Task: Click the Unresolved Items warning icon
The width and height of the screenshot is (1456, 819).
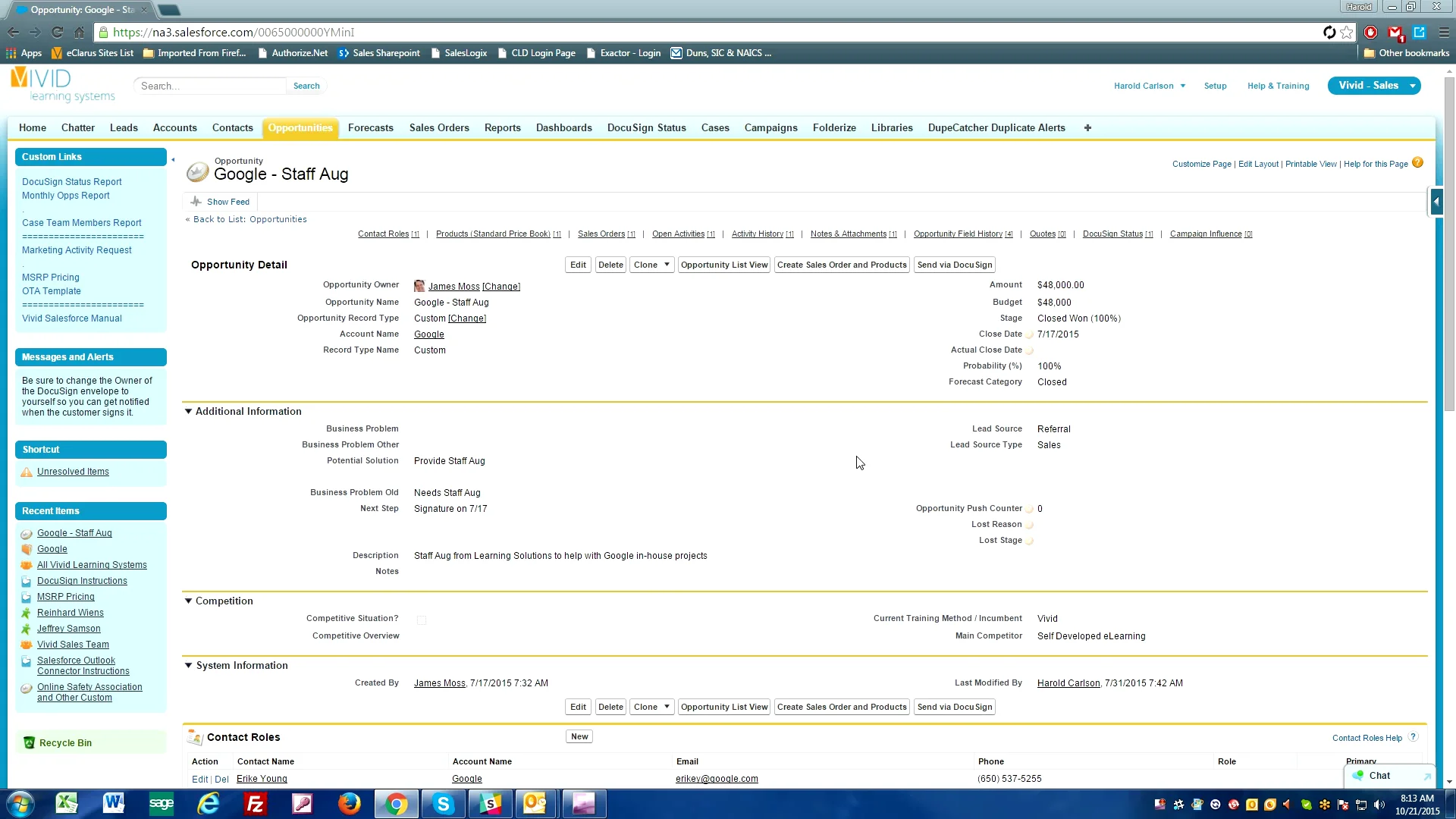Action: 27,472
